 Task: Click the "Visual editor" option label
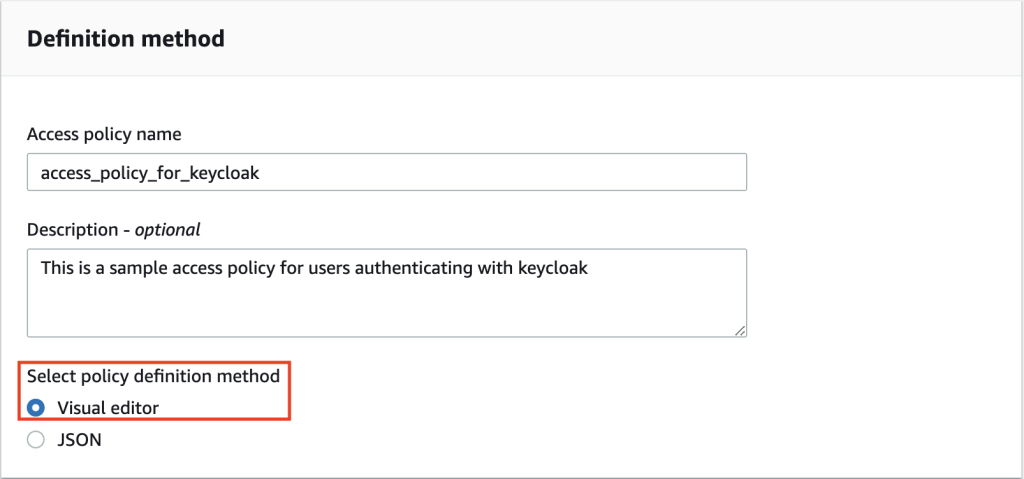pyautogui.click(x=108, y=408)
